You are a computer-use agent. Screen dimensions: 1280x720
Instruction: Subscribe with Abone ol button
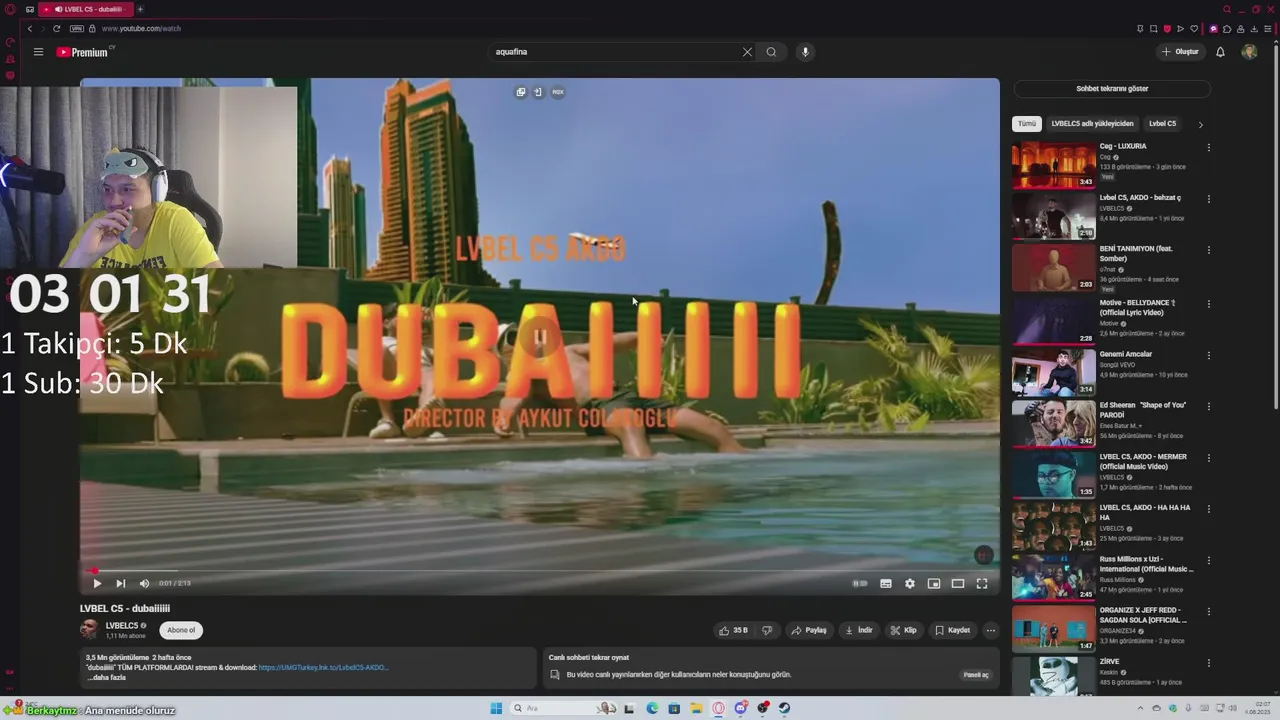coord(181,630)
